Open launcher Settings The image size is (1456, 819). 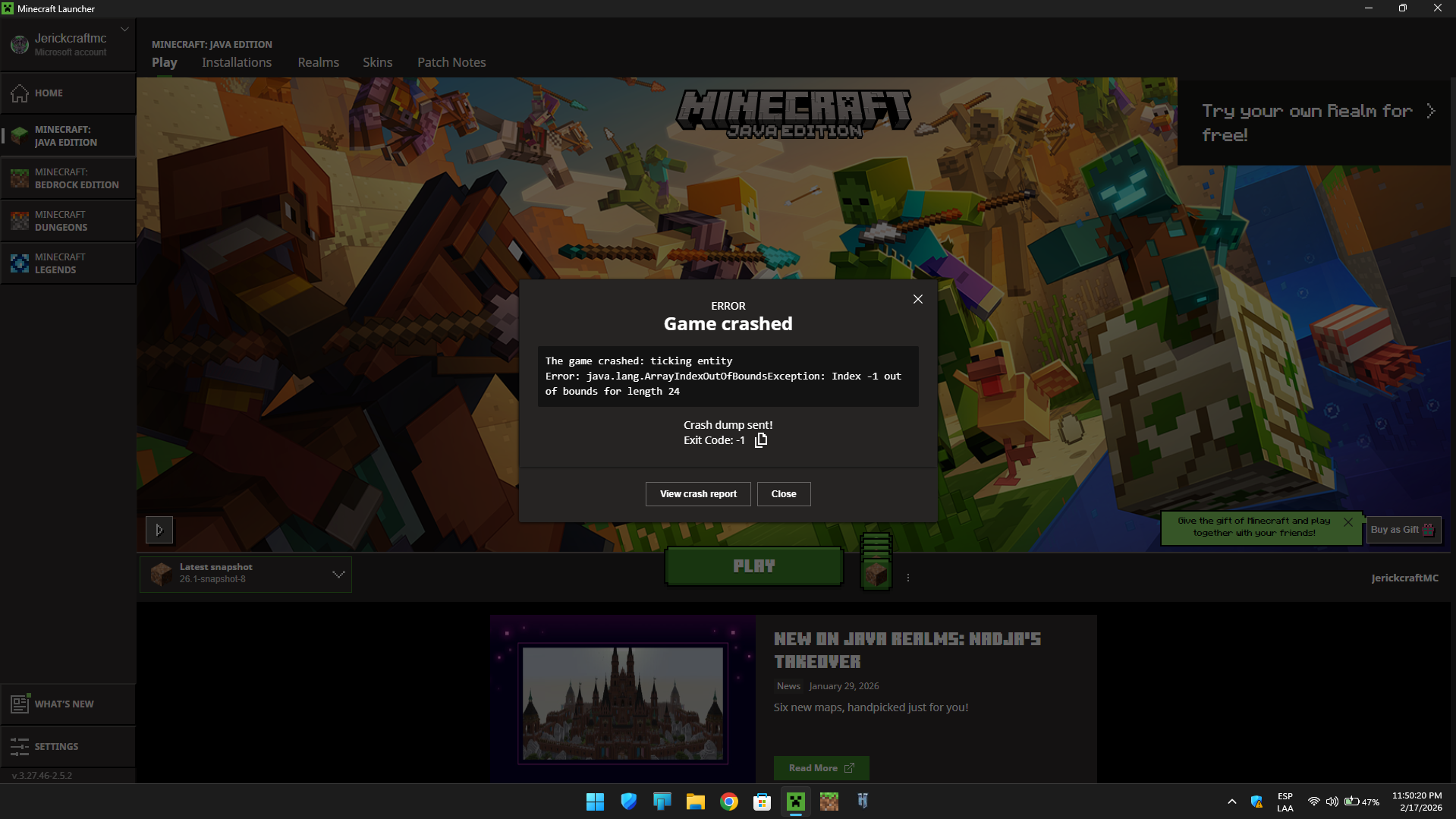[x=68, y=747]
